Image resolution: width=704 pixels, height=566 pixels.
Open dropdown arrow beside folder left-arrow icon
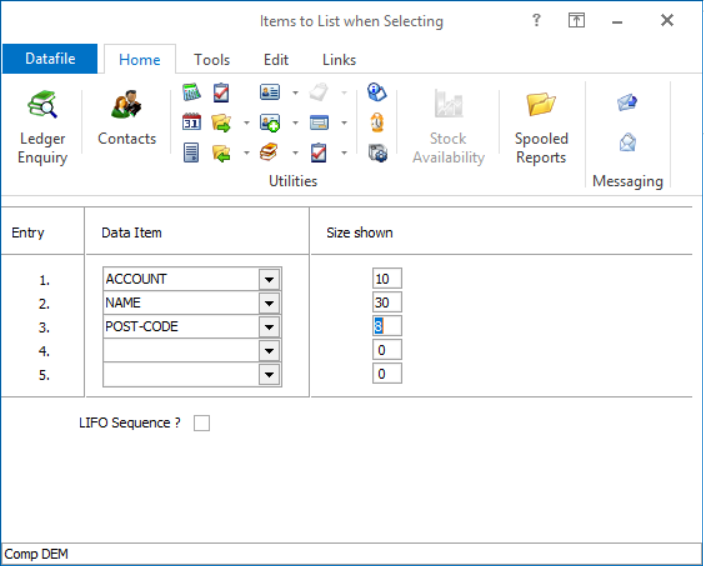pos(246,153)
